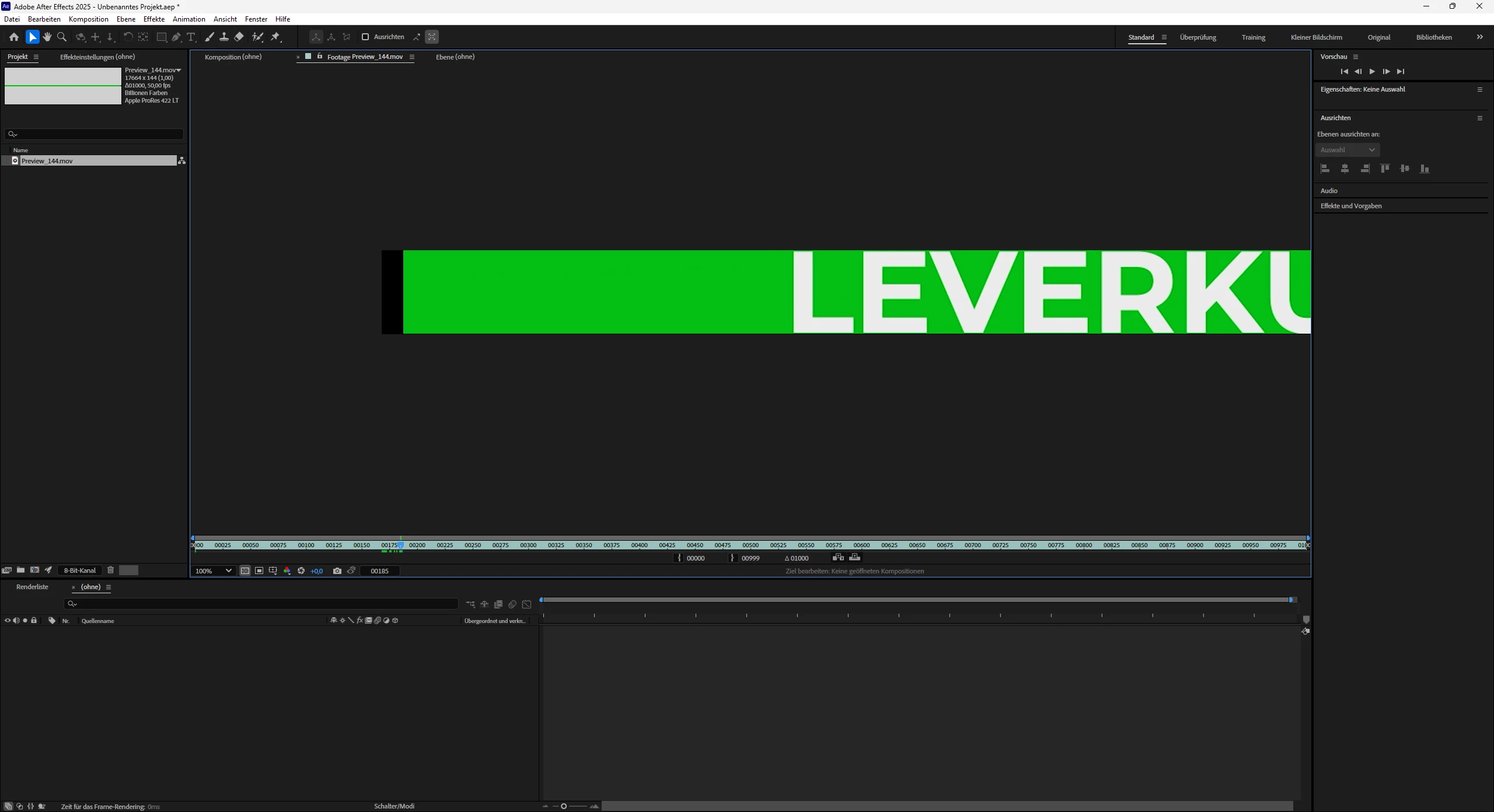Open the 100% magnification dropdown
Screen dimensions: 1494x812
pyautogui.click(x=214, y=570)
